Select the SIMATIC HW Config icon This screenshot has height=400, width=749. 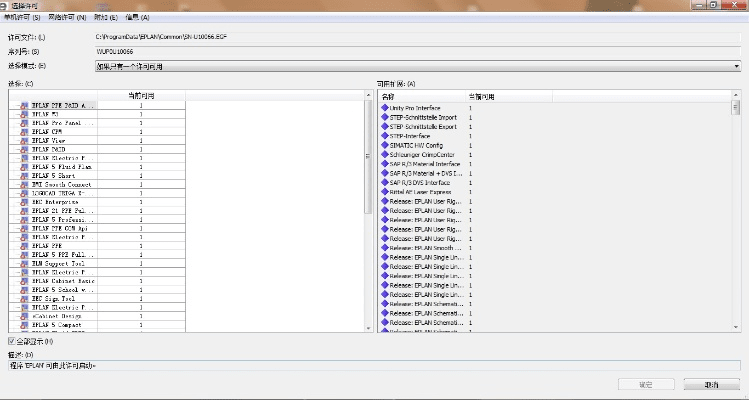385,145
